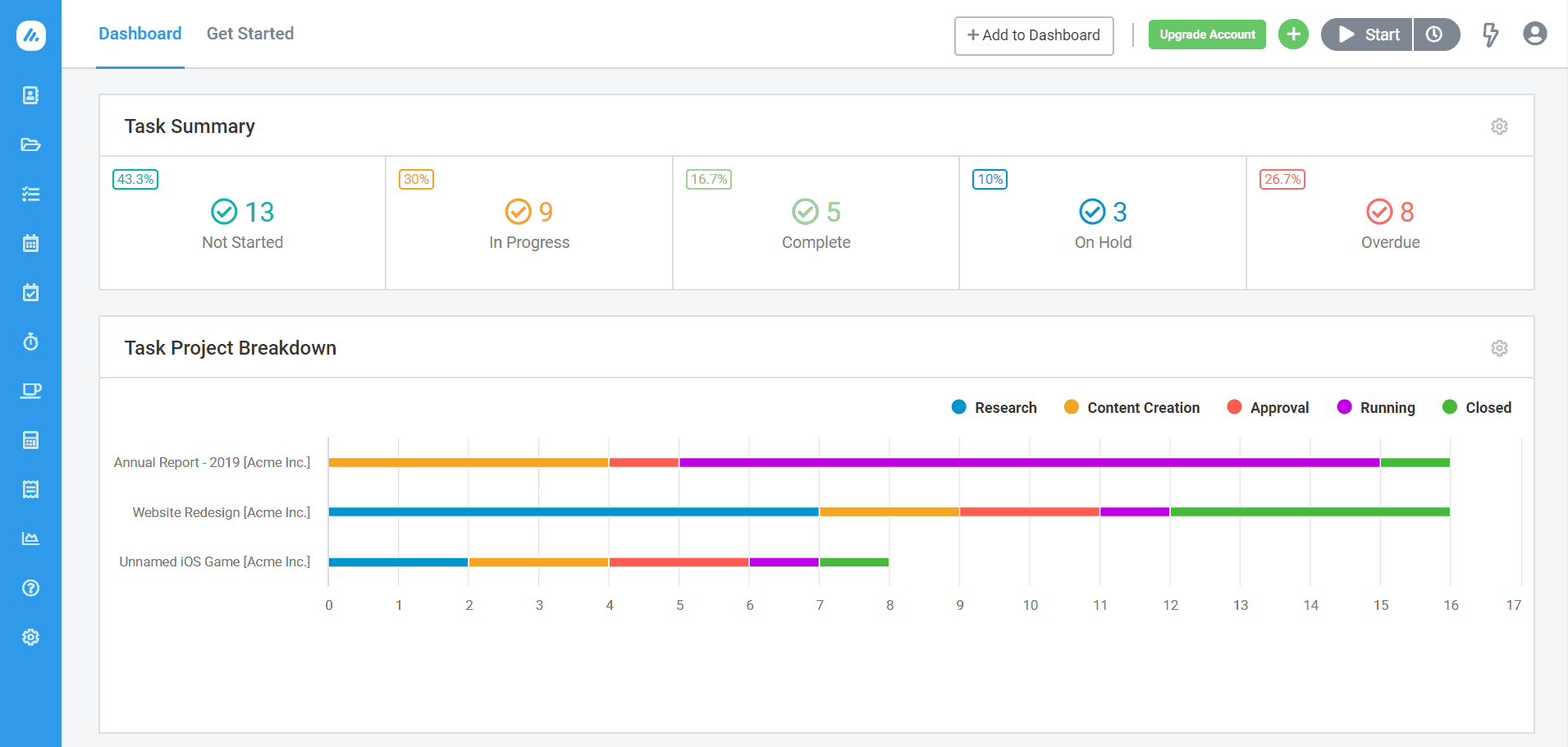Open Timesheets via the calendar-check icon
The image size is (1568, 747).
(x=30, y=292)
